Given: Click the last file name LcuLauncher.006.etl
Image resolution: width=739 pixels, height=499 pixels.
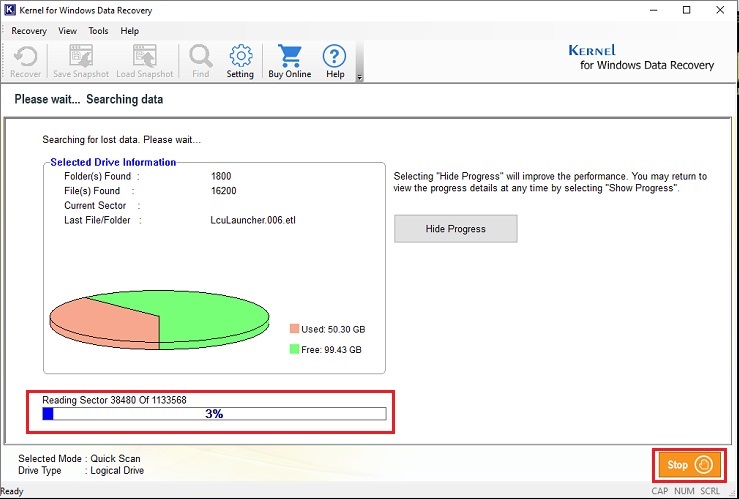Looking at the screenshot, I should pos(253,220).
